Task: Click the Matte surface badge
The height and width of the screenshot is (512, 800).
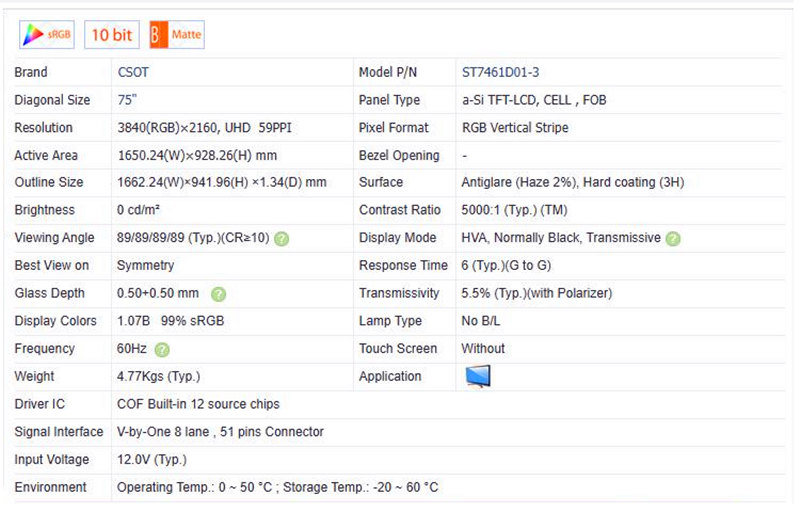Action: [x=177, y=35]
